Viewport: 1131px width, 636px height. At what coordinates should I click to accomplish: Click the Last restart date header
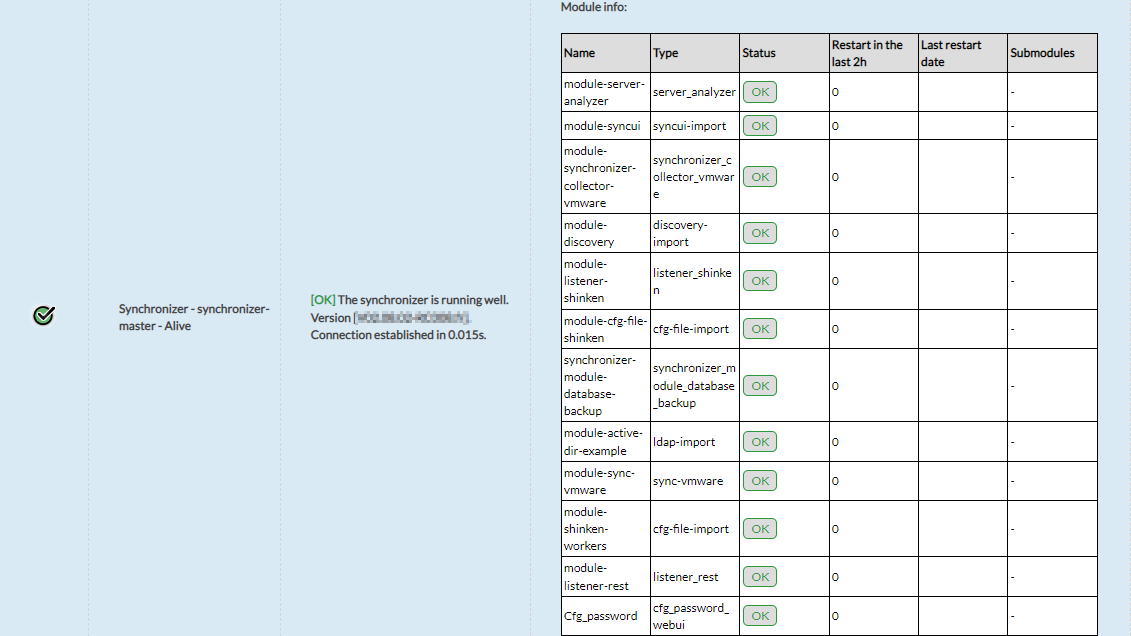point(951,53)
